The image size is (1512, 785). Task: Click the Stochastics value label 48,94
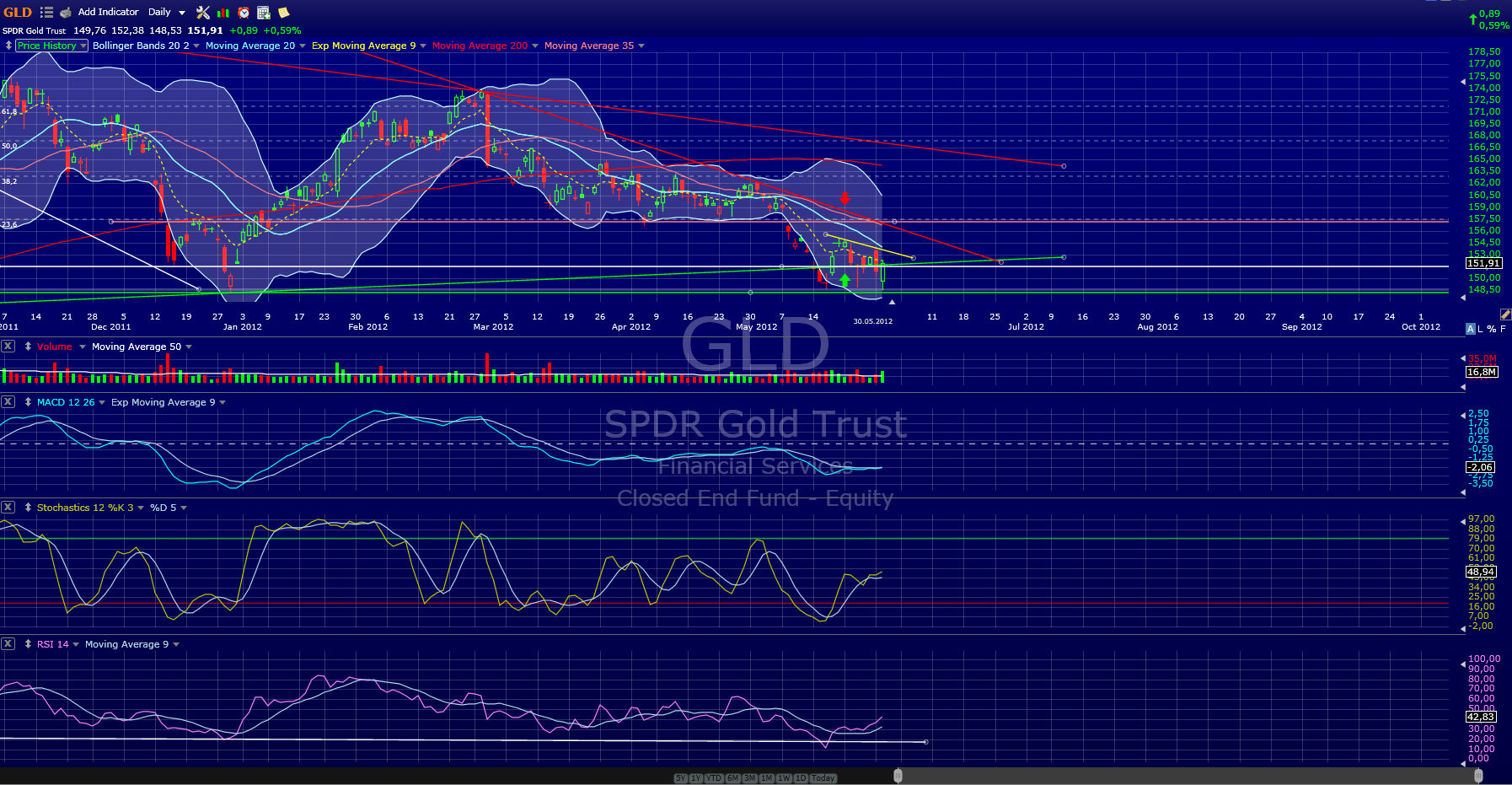click(x=1481, y=572)
